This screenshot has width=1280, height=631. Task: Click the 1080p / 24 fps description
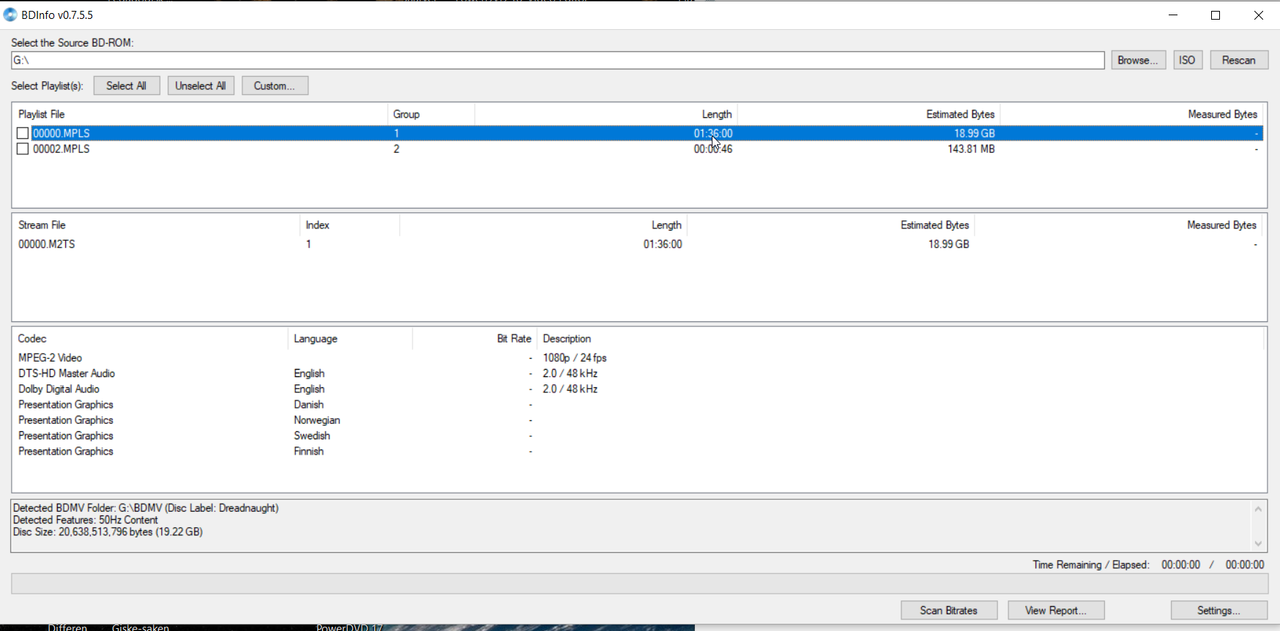[x=575, y=358]
